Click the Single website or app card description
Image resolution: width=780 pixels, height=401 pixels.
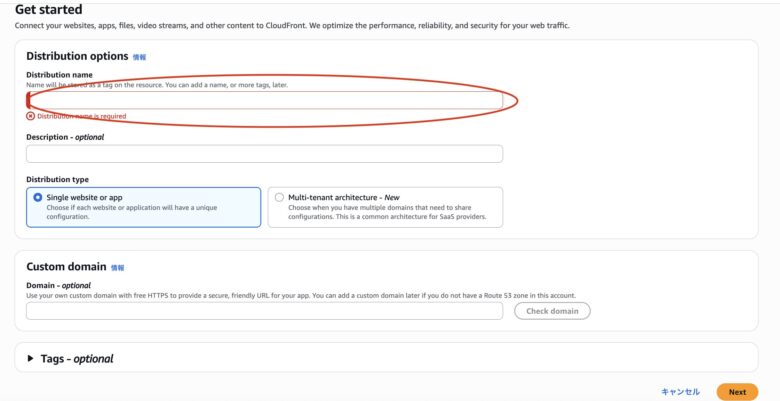click(130, 212)
